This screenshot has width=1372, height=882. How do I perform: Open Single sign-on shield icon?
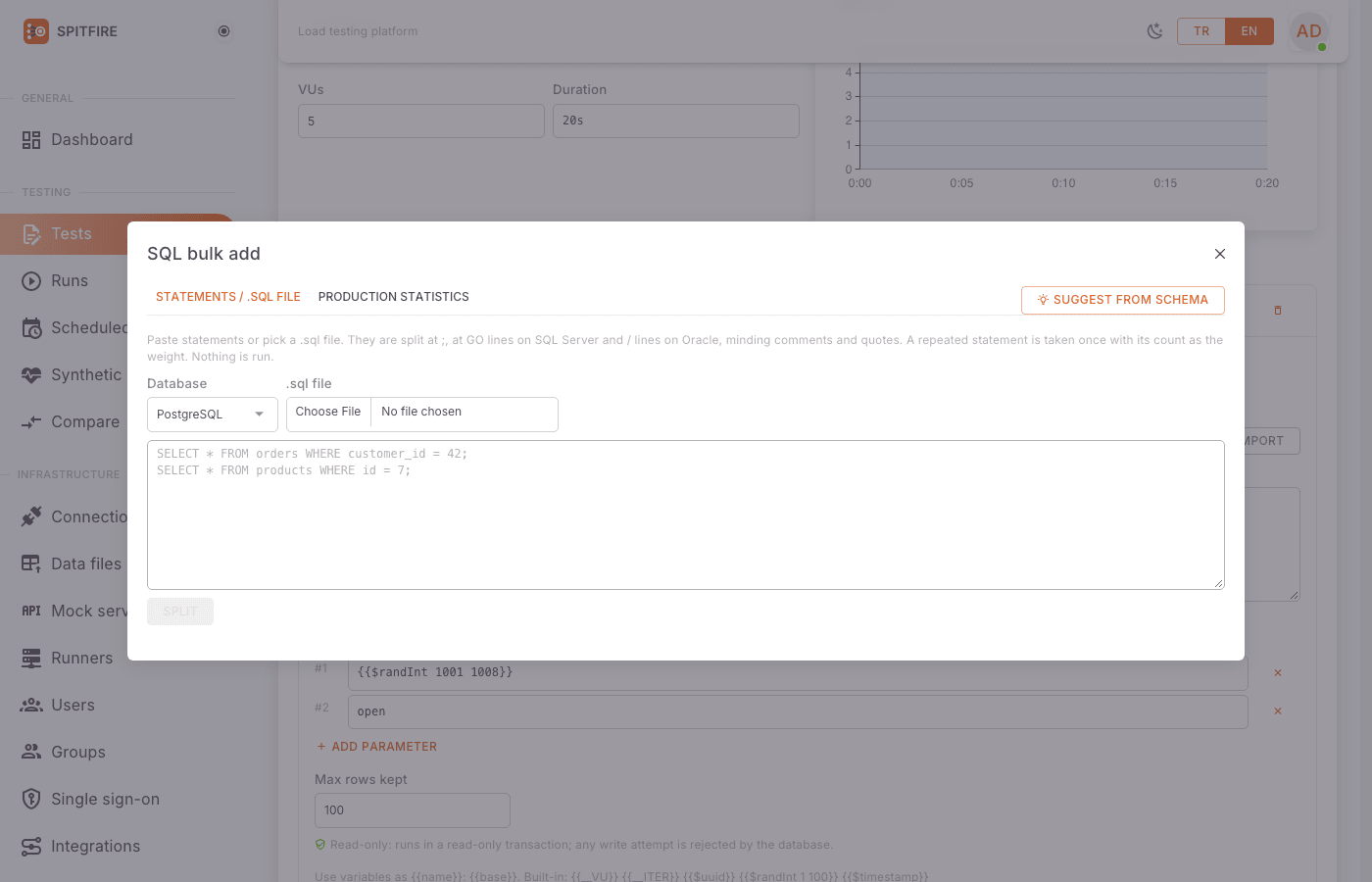(31, 799)
